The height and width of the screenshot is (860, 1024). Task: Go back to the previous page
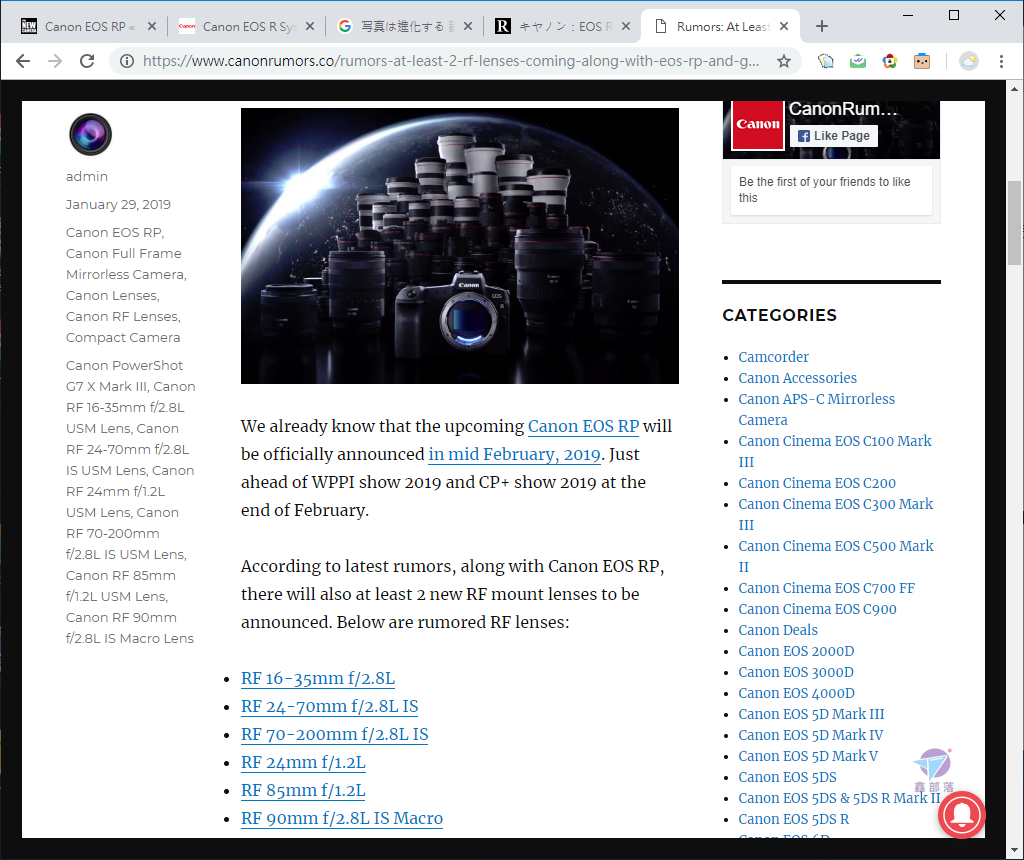(23, 61)
